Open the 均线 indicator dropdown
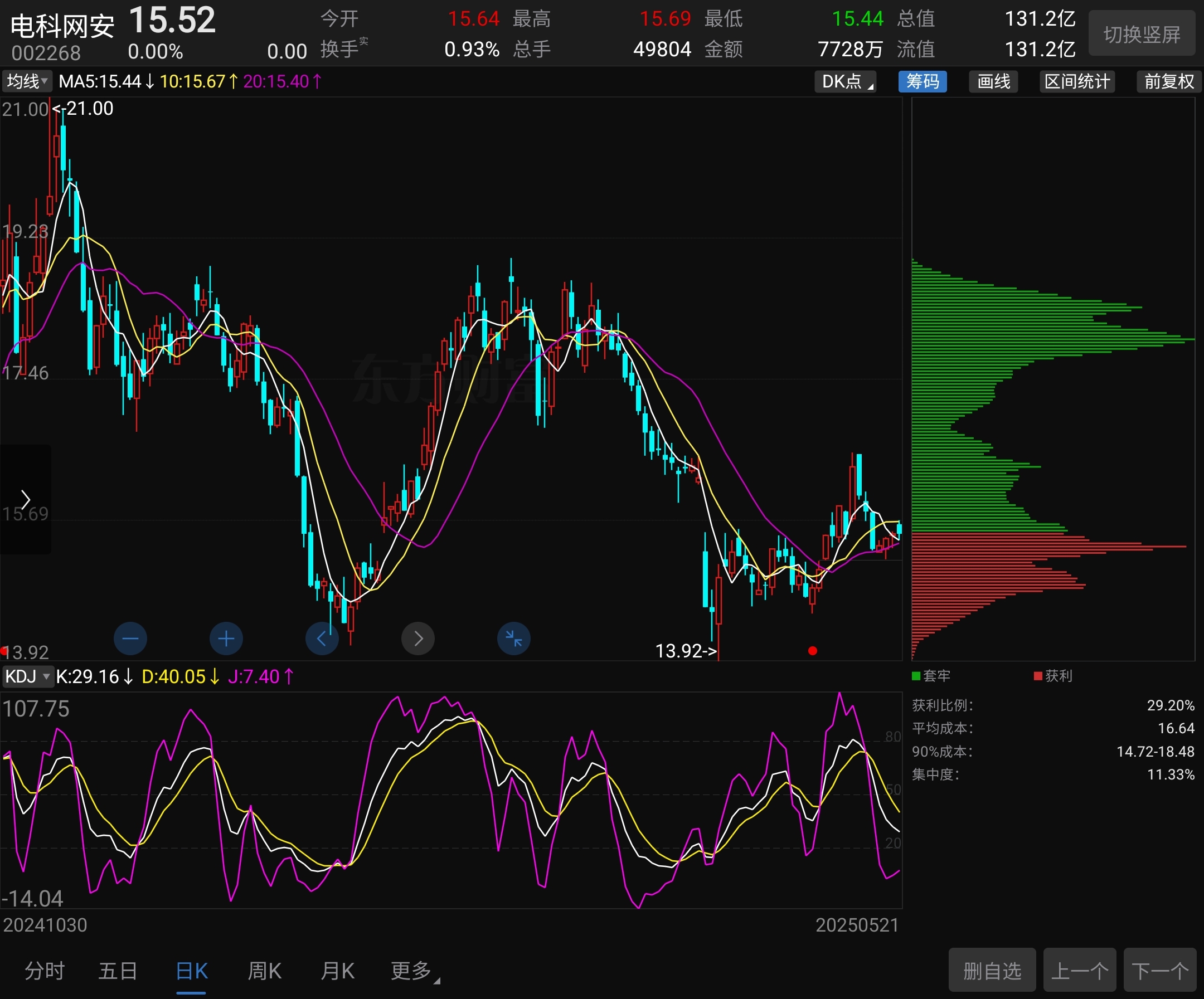Viewport: 1204px width, 999px height. [x=27, y=81]
